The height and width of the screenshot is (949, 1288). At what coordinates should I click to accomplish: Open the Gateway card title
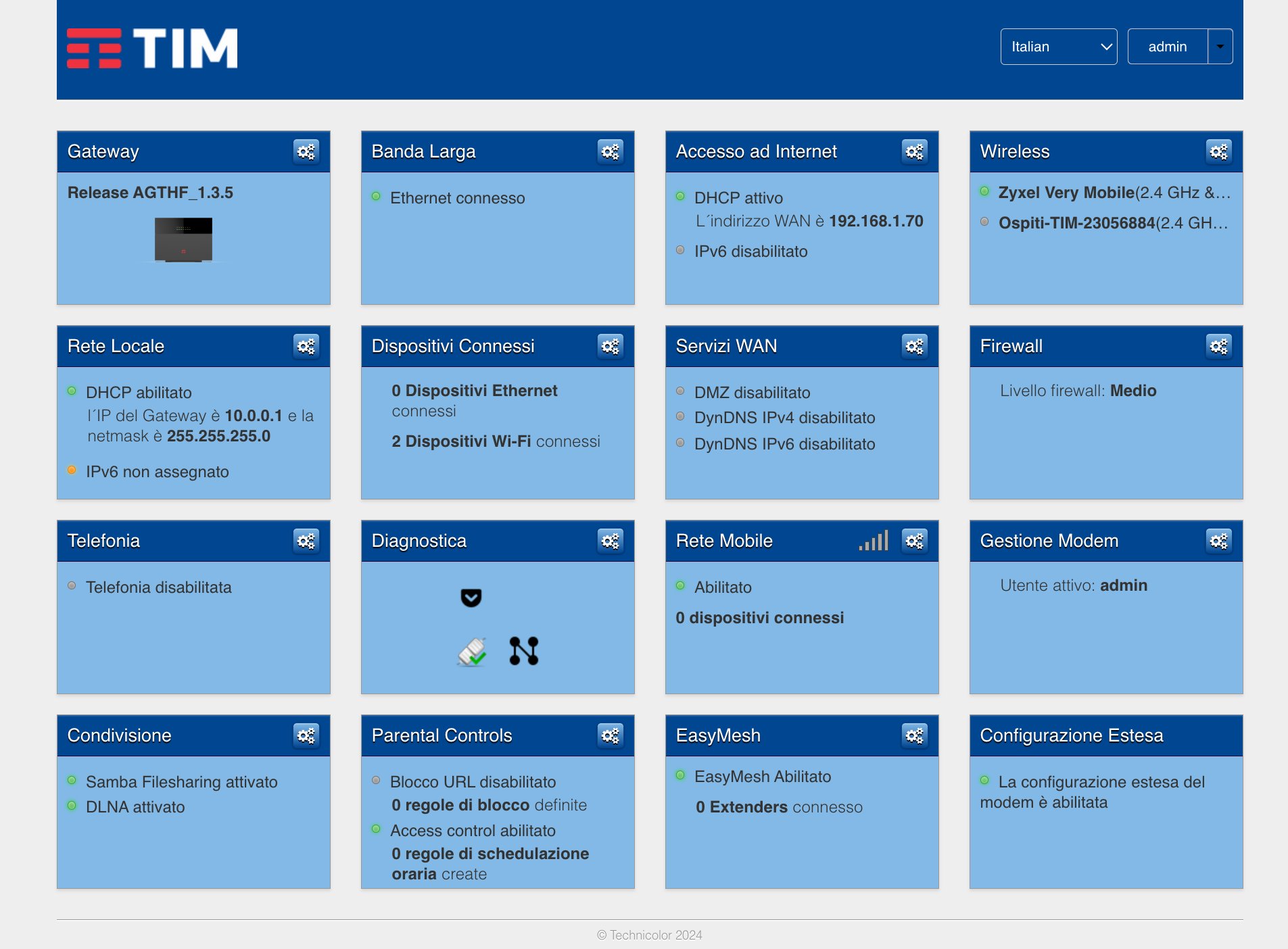point(103,151)
